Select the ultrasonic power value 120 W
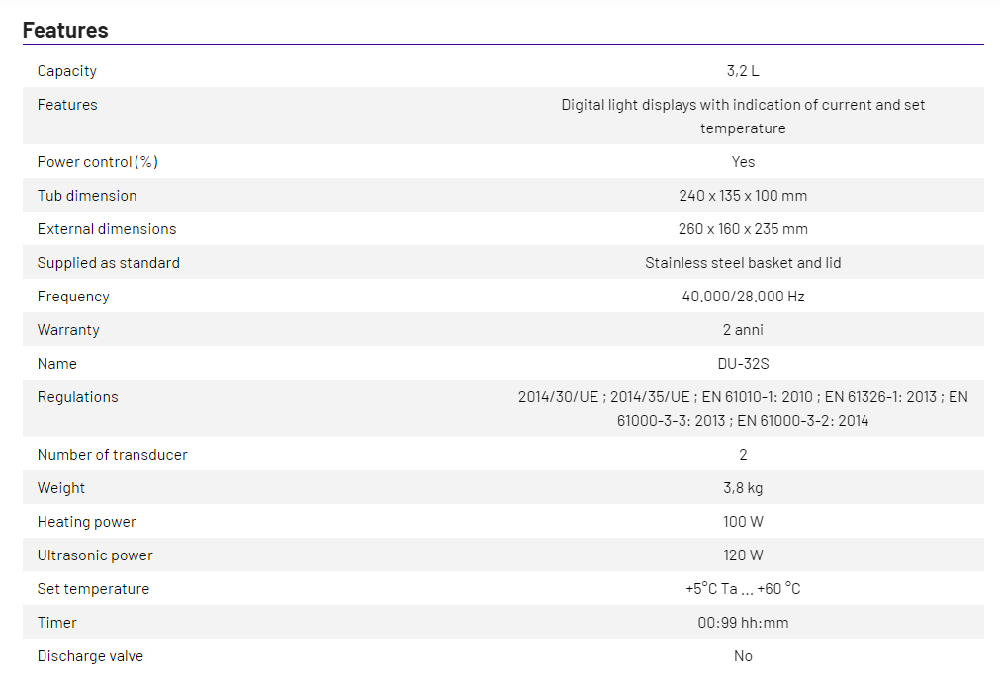 pyautogui.click(x=742, y=555)
